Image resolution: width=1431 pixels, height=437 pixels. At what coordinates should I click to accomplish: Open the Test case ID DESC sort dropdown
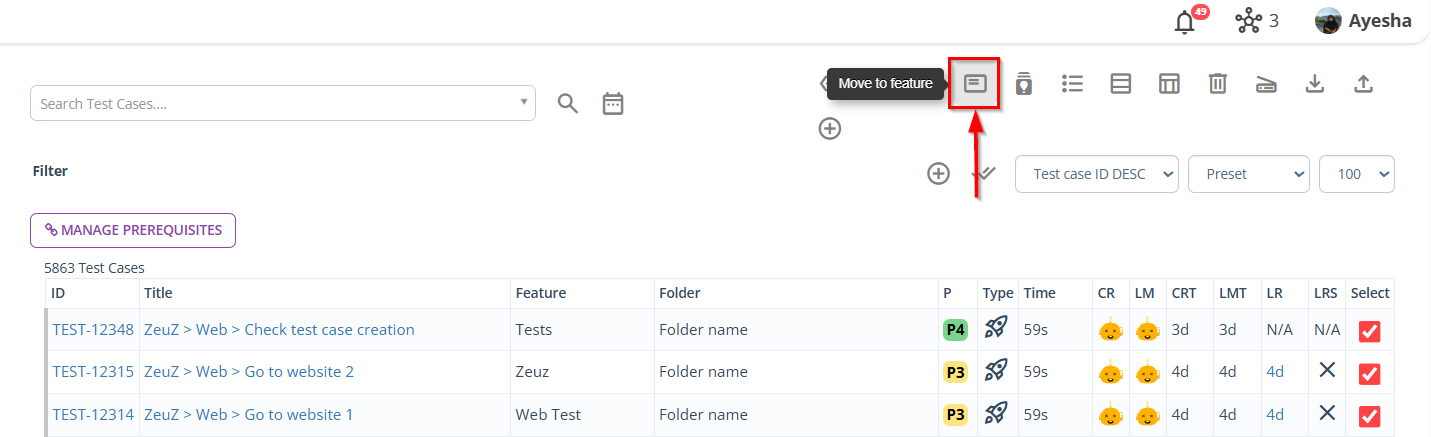point(1097,174)
